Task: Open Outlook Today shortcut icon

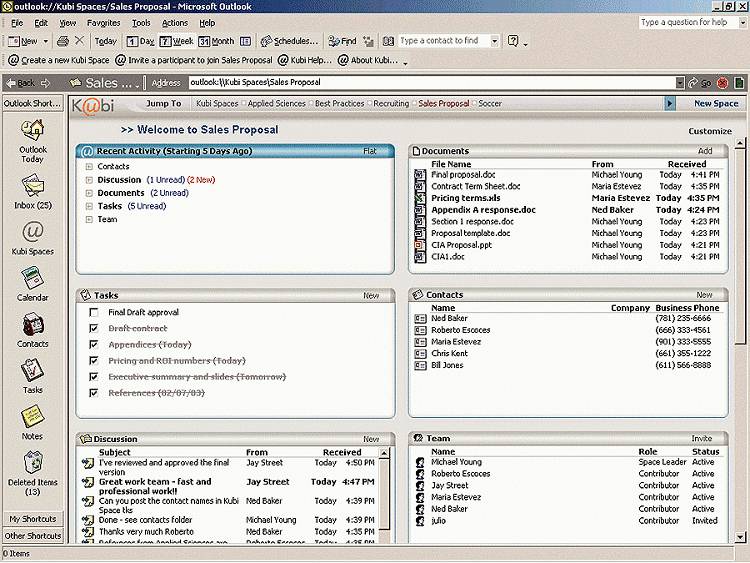Action: click(33, 131)
